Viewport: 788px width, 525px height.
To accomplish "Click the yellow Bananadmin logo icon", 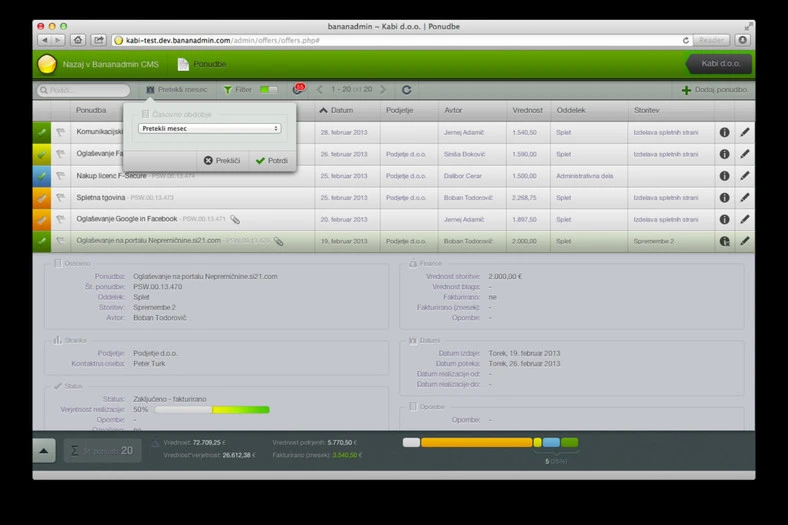I will [46, 64].
